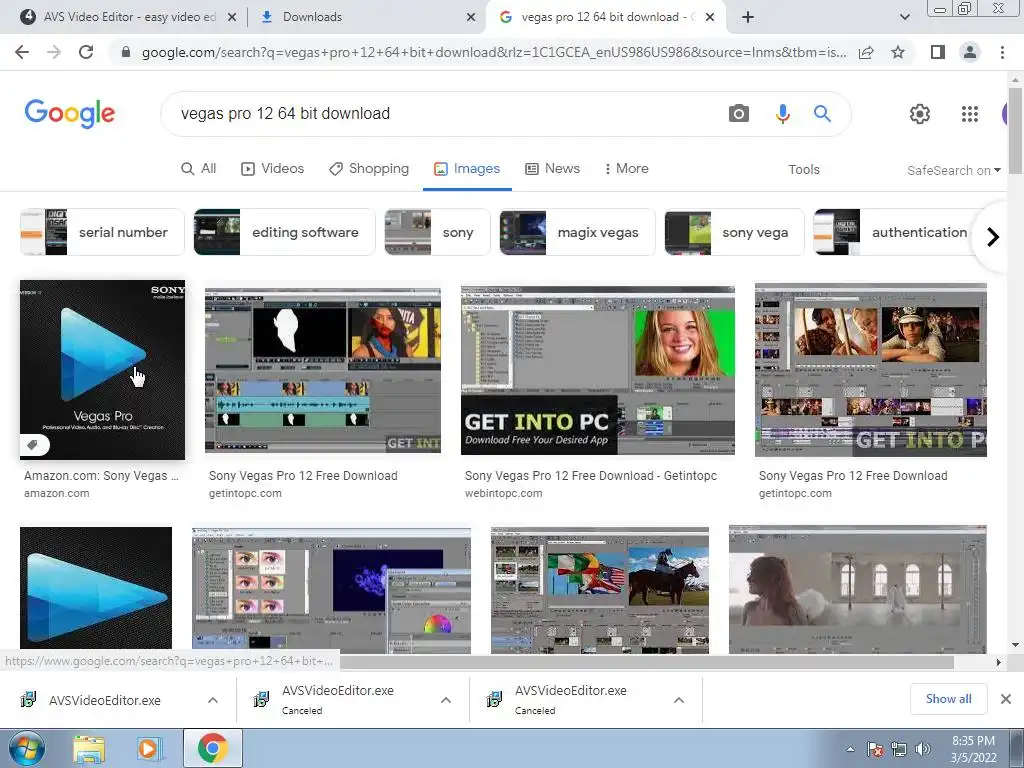Viewport: 1024px width, 768px height.
Task: Open woman in hall thumbnail
Action: (857, 590)
